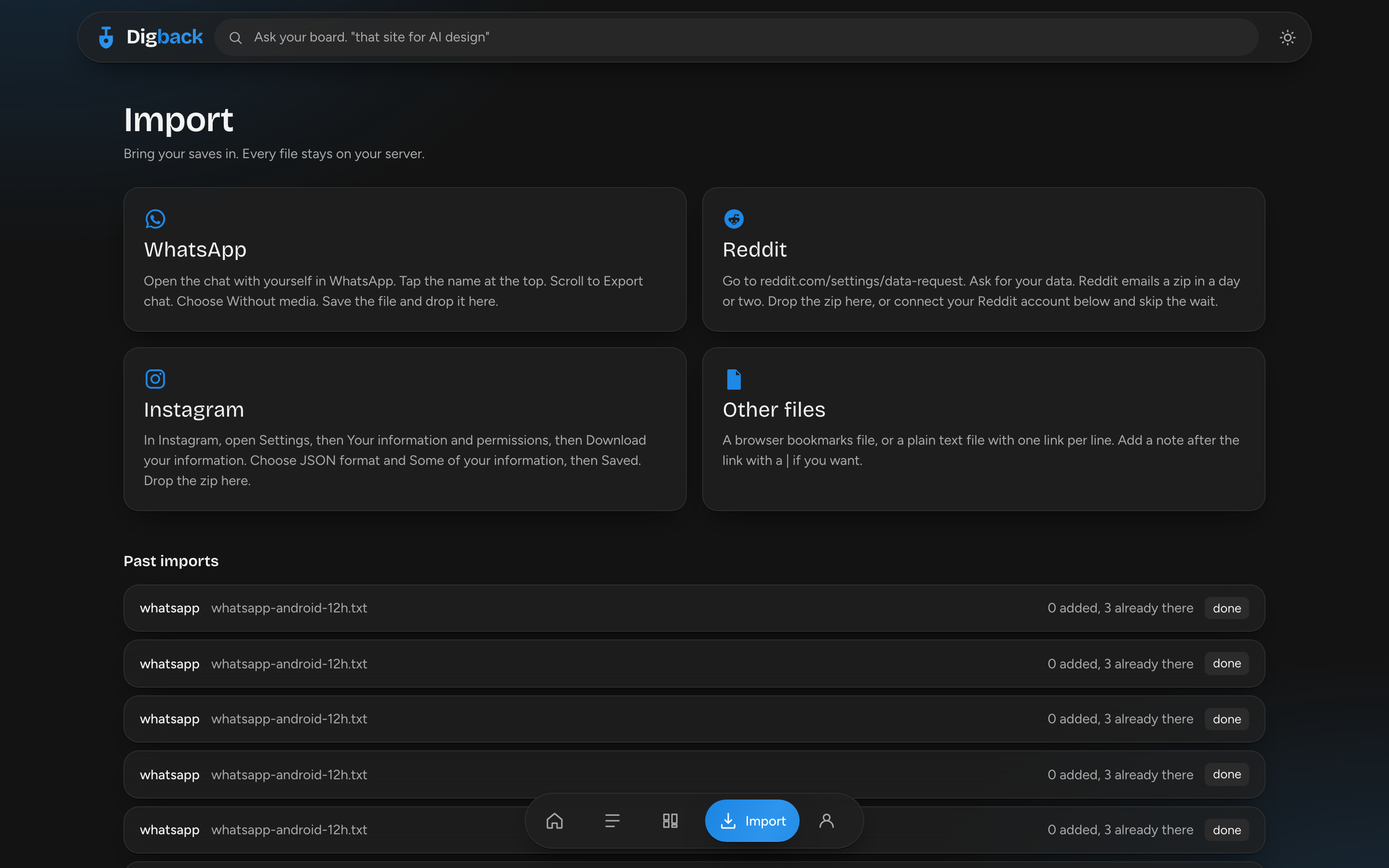This screenshot has width=1389, height=868.
Task: Open the Reddit import card heading
Action: 754,250
